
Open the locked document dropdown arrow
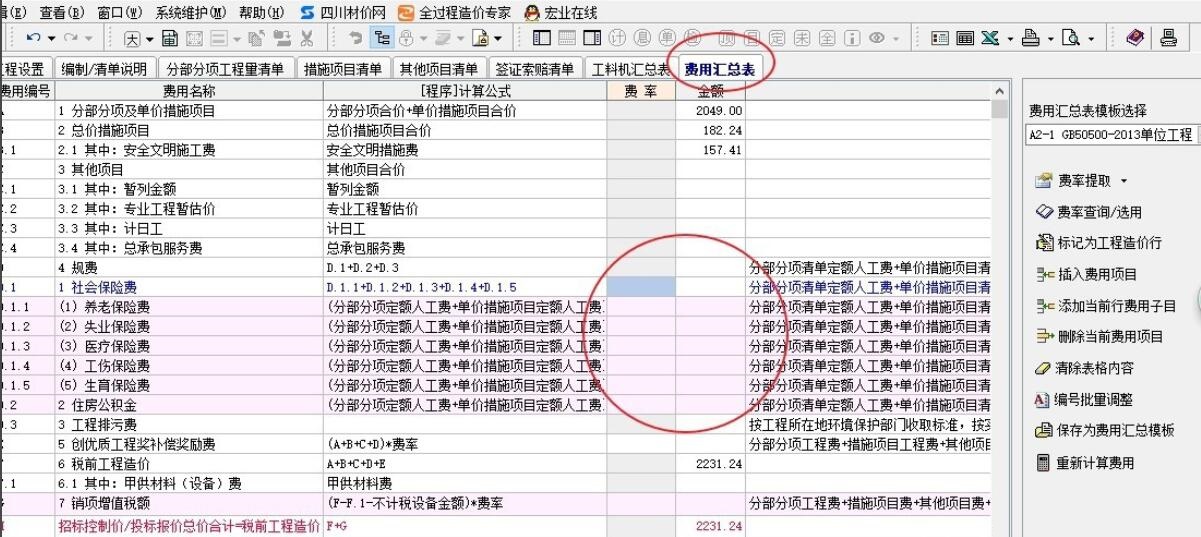pos(496,39)
